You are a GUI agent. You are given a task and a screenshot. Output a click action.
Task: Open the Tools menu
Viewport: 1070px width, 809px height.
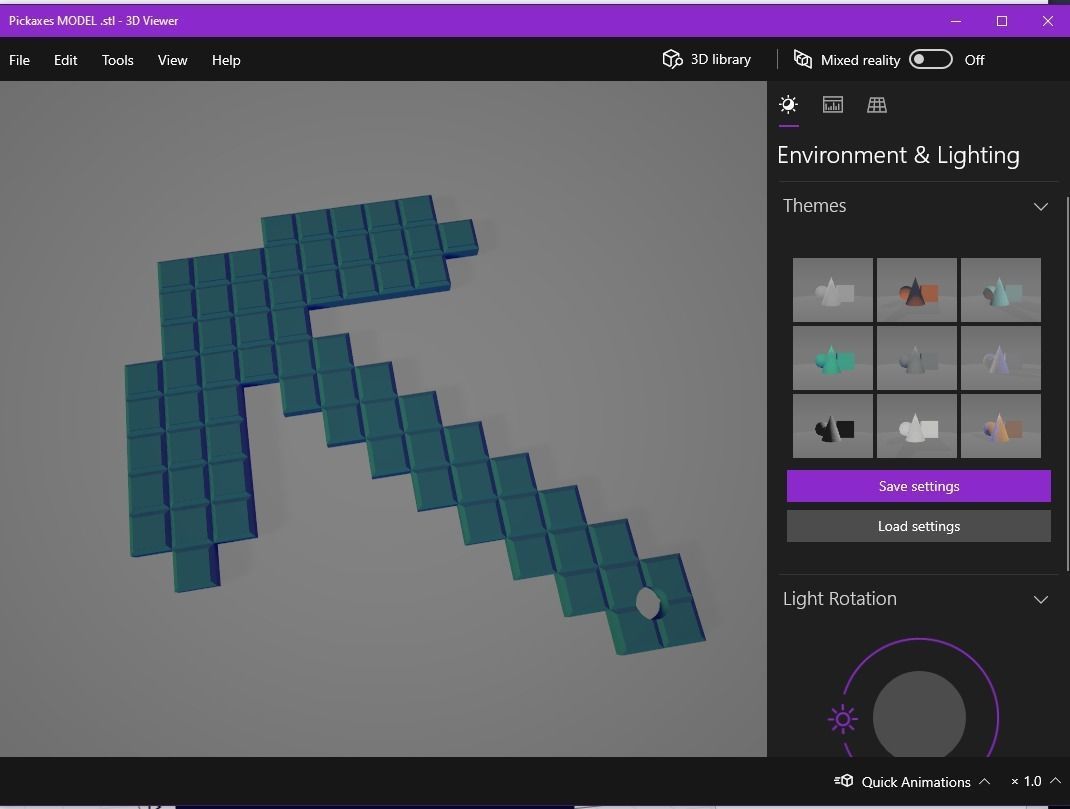[117, 60]
